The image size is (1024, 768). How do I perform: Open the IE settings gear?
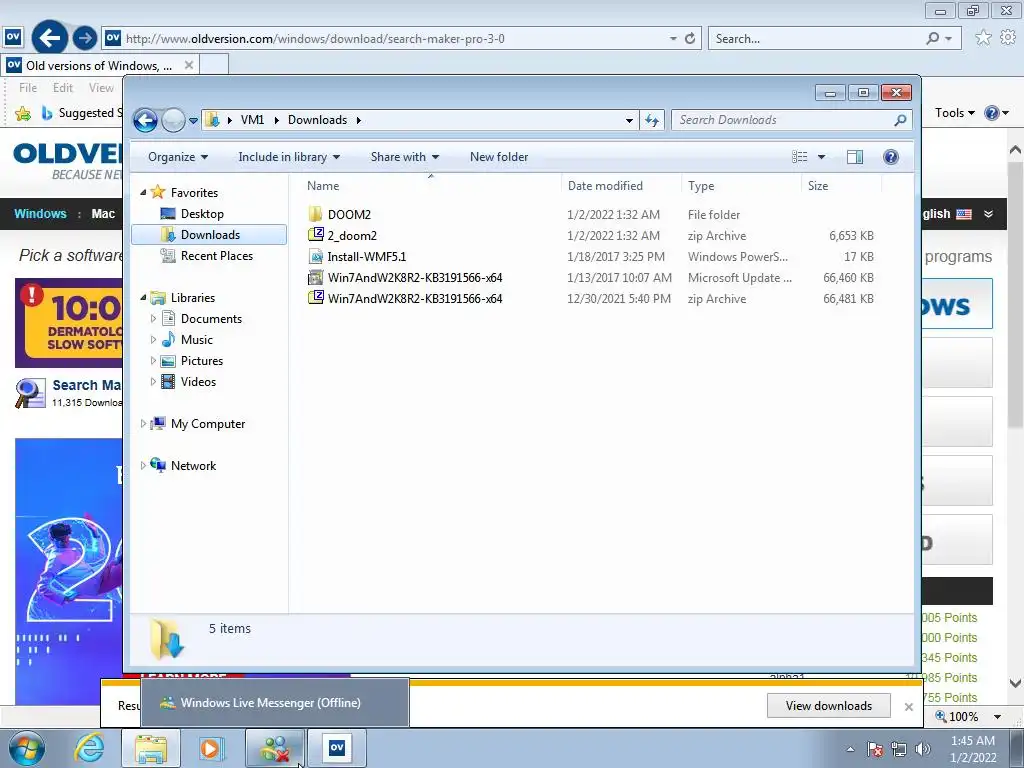point(1008,38)
